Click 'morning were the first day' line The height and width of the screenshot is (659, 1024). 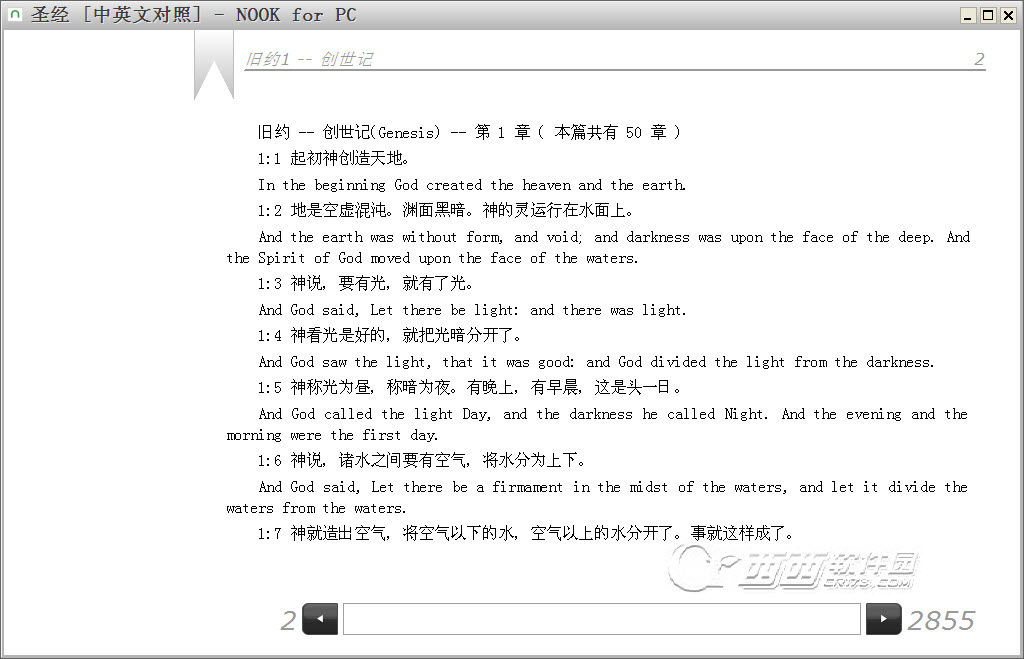(x=332, y=435)
